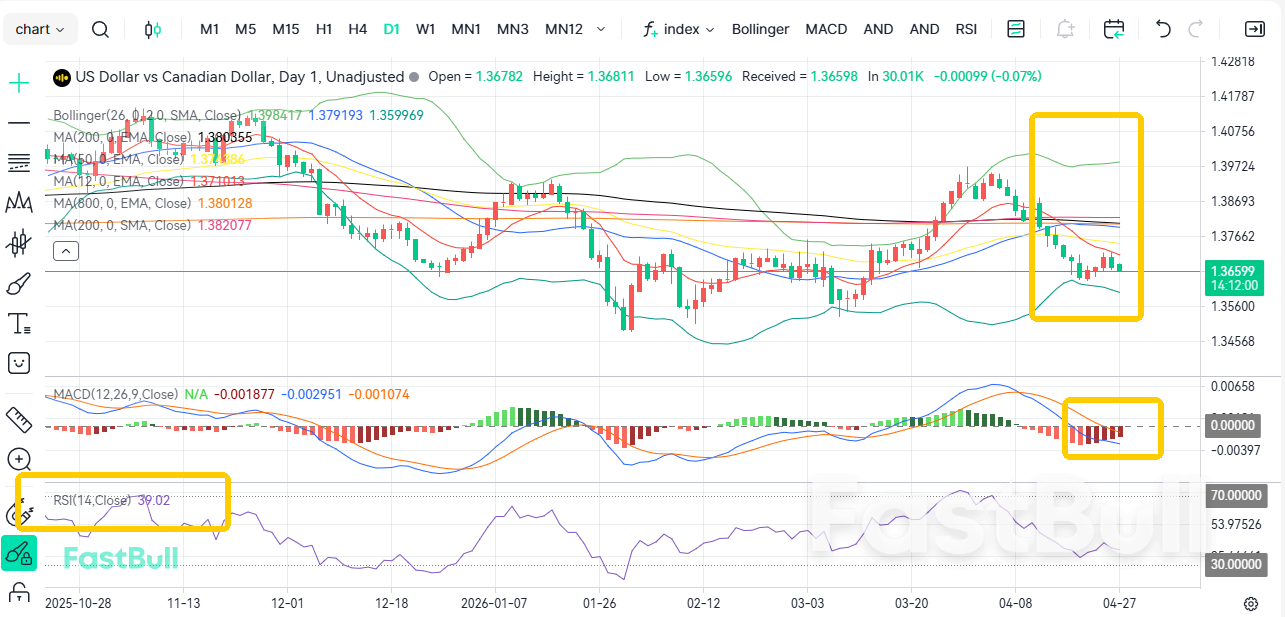Open the magnifier zoom tool
Image resolution: width=1285 pixels, height=617 pixels.
coord(19,459)
